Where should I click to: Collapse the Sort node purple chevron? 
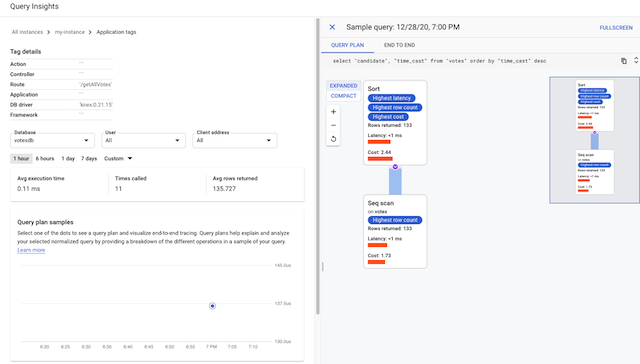tap(395, 166)
